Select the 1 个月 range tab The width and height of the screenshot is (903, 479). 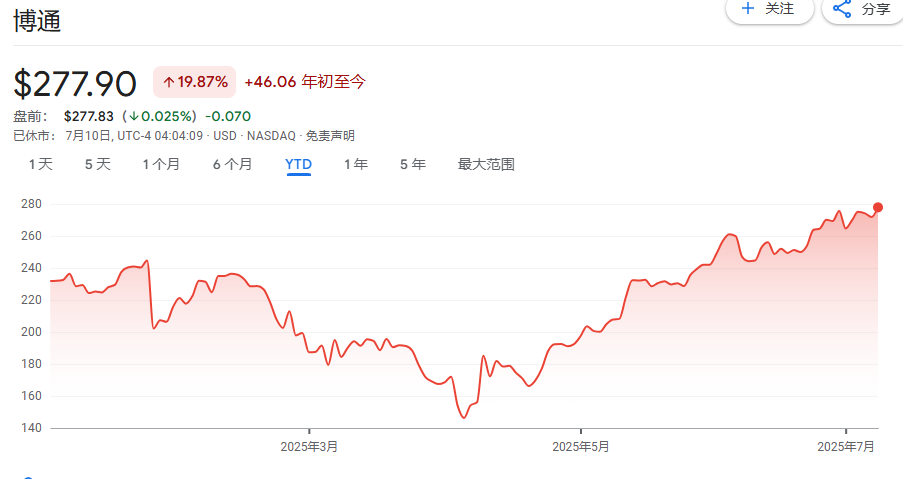(161, 164)
